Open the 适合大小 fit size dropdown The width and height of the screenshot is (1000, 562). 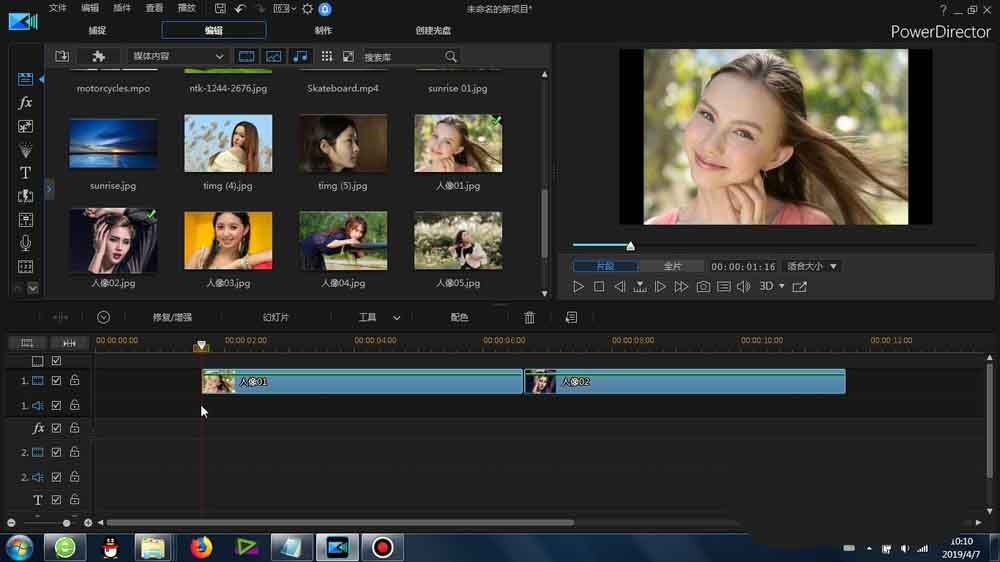click(812, 267)
